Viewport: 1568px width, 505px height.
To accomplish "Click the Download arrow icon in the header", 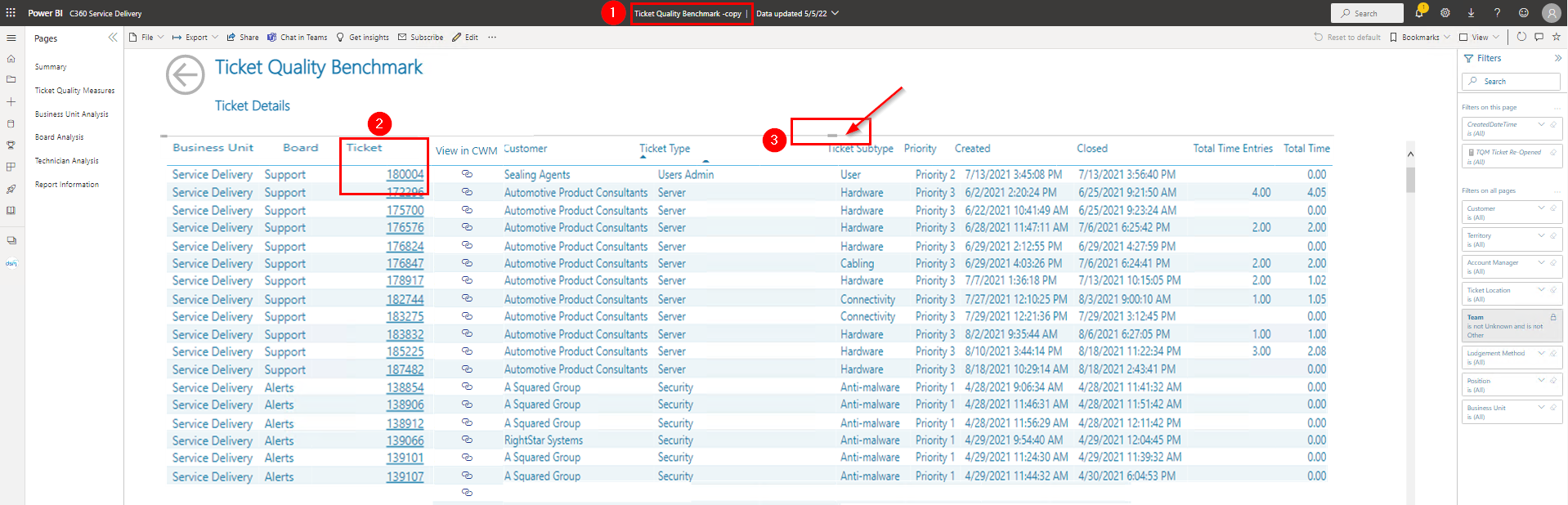I will (1471, 13).
